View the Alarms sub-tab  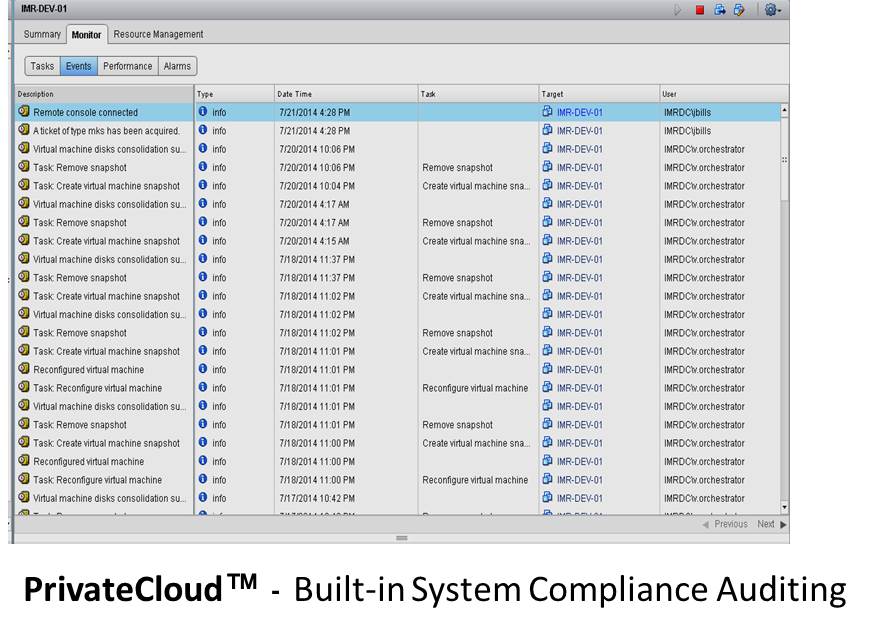[177, 66]
